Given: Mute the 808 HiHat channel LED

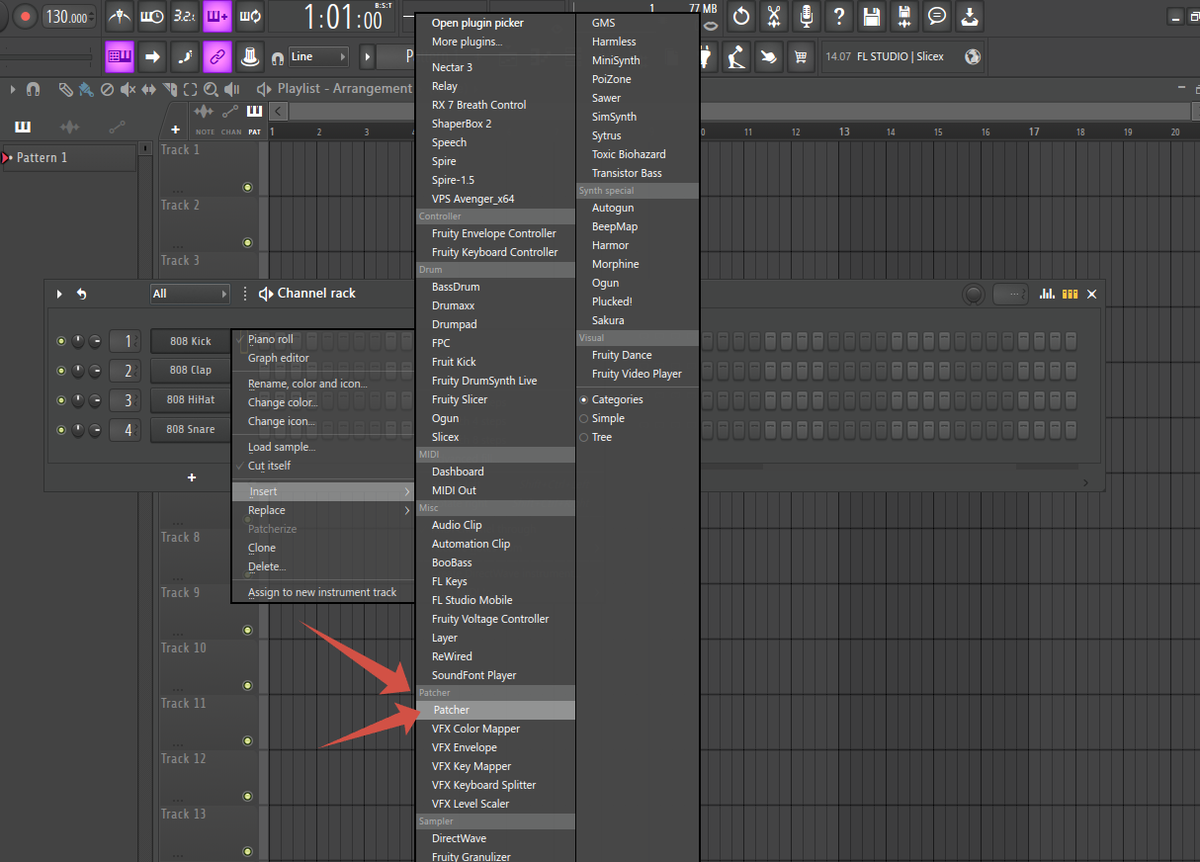Looking at the screenshot, I should pyautogui.click(x=61, y=400).
